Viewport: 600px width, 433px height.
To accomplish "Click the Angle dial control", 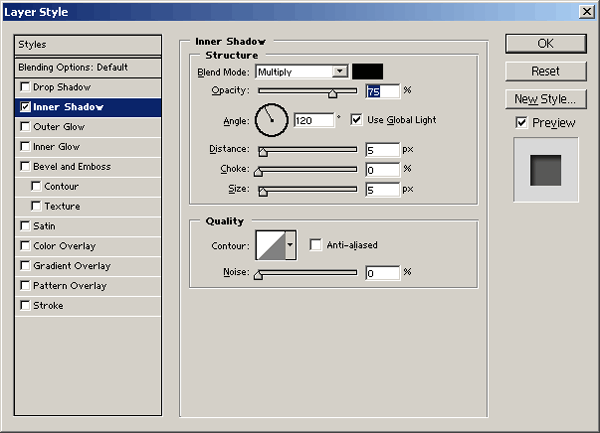I will point(271,120).
